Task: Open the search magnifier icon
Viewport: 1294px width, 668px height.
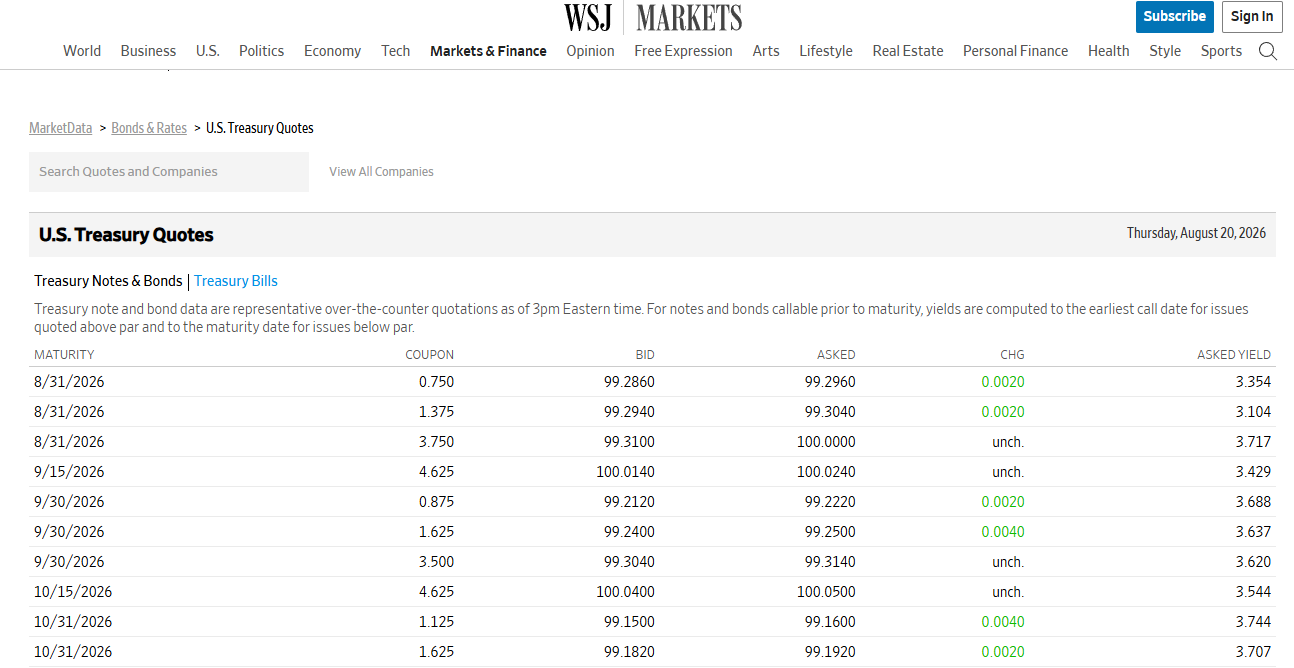Action: (x=1268, y=51)
